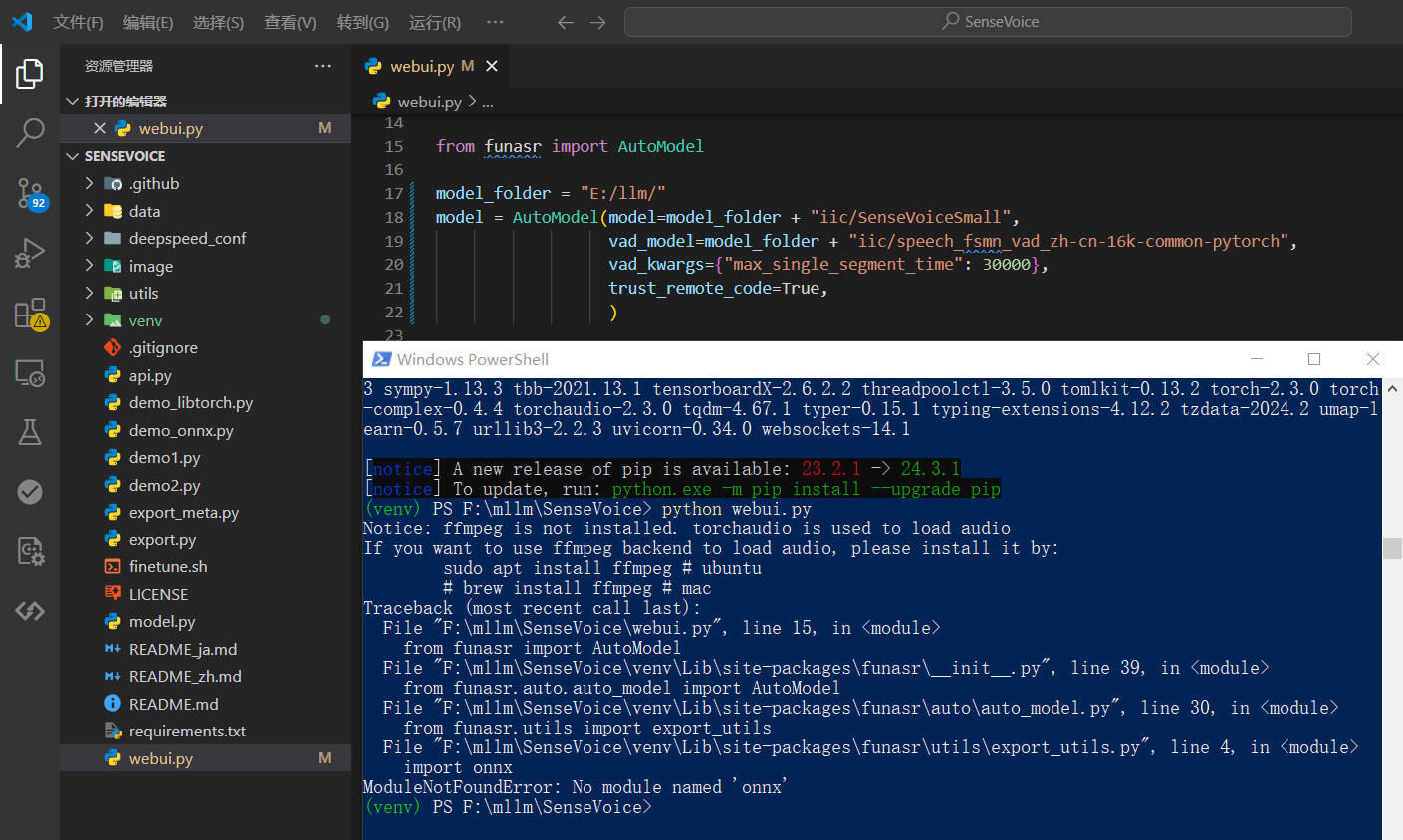Image resolution: width=1403 pixels, height=840 pixels.
Task: Open the bottom code-arrows icon in activity bar
Action: pos(30,610)
